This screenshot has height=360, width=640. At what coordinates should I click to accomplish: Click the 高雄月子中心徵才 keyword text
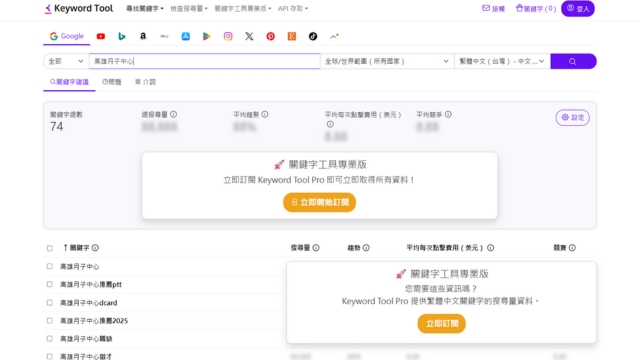(x=86, y=357)
